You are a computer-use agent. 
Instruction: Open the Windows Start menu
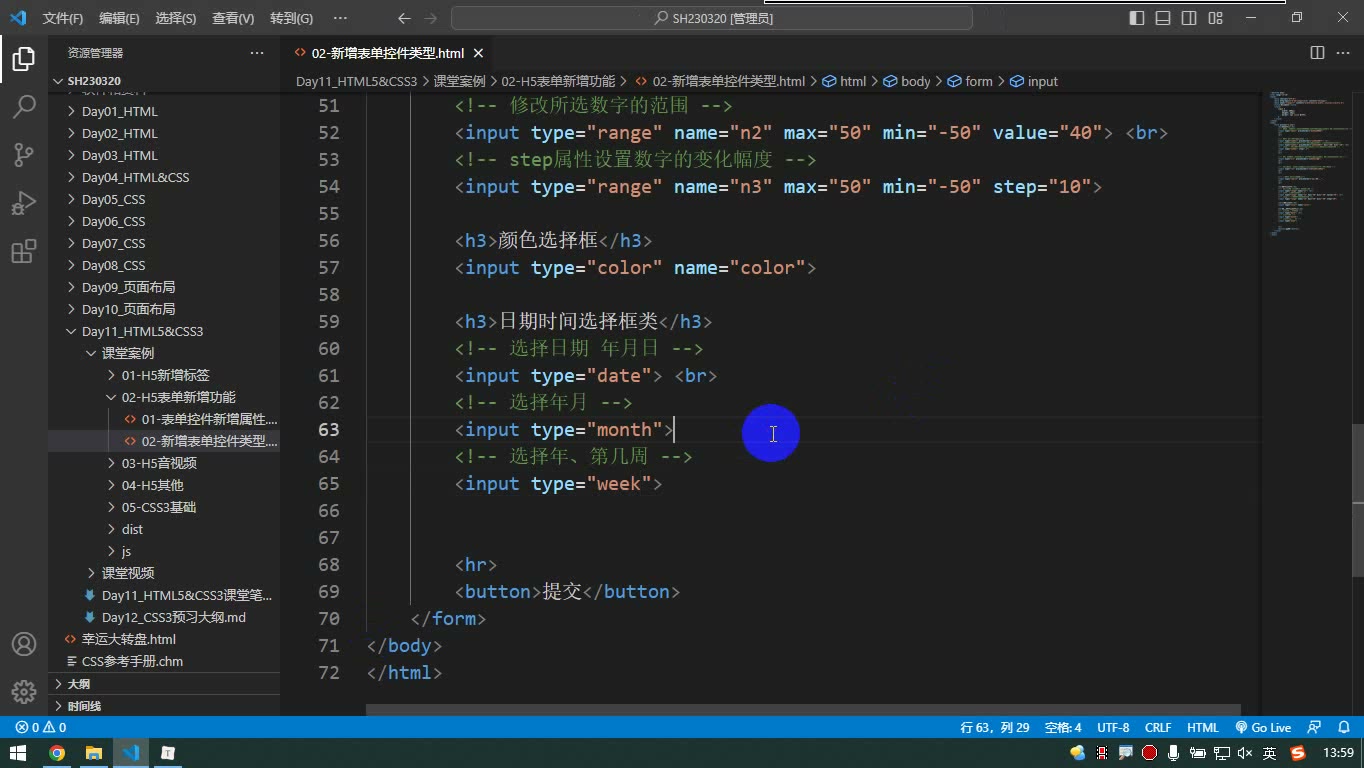[18, 753]
